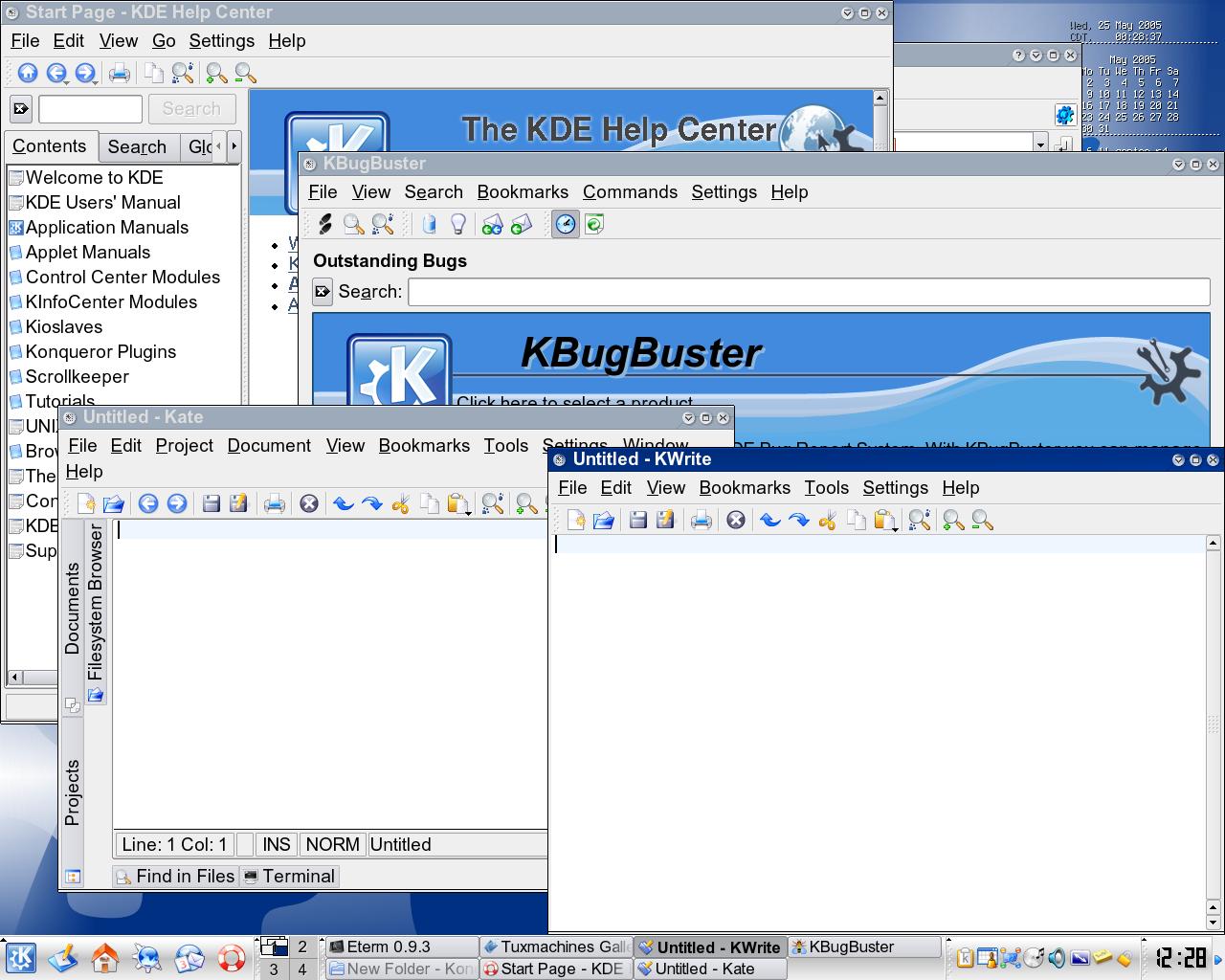
Task: Open Welcome to KDE in contents tree
Action: click(86, 177)
